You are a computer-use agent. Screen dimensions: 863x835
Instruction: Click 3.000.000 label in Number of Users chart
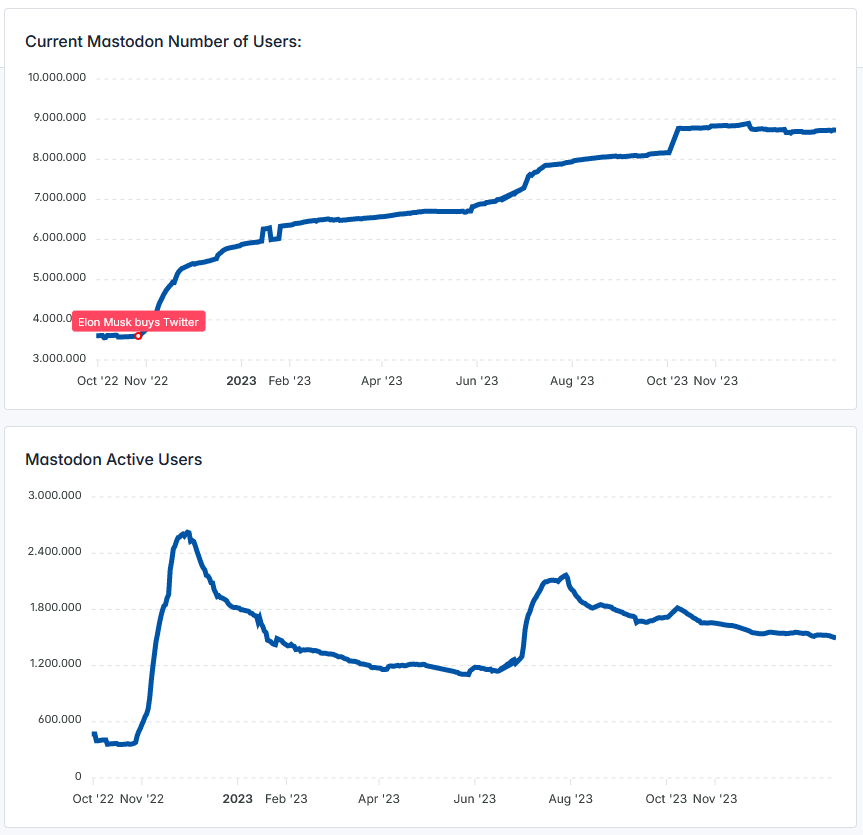click(x=59, y=359)
